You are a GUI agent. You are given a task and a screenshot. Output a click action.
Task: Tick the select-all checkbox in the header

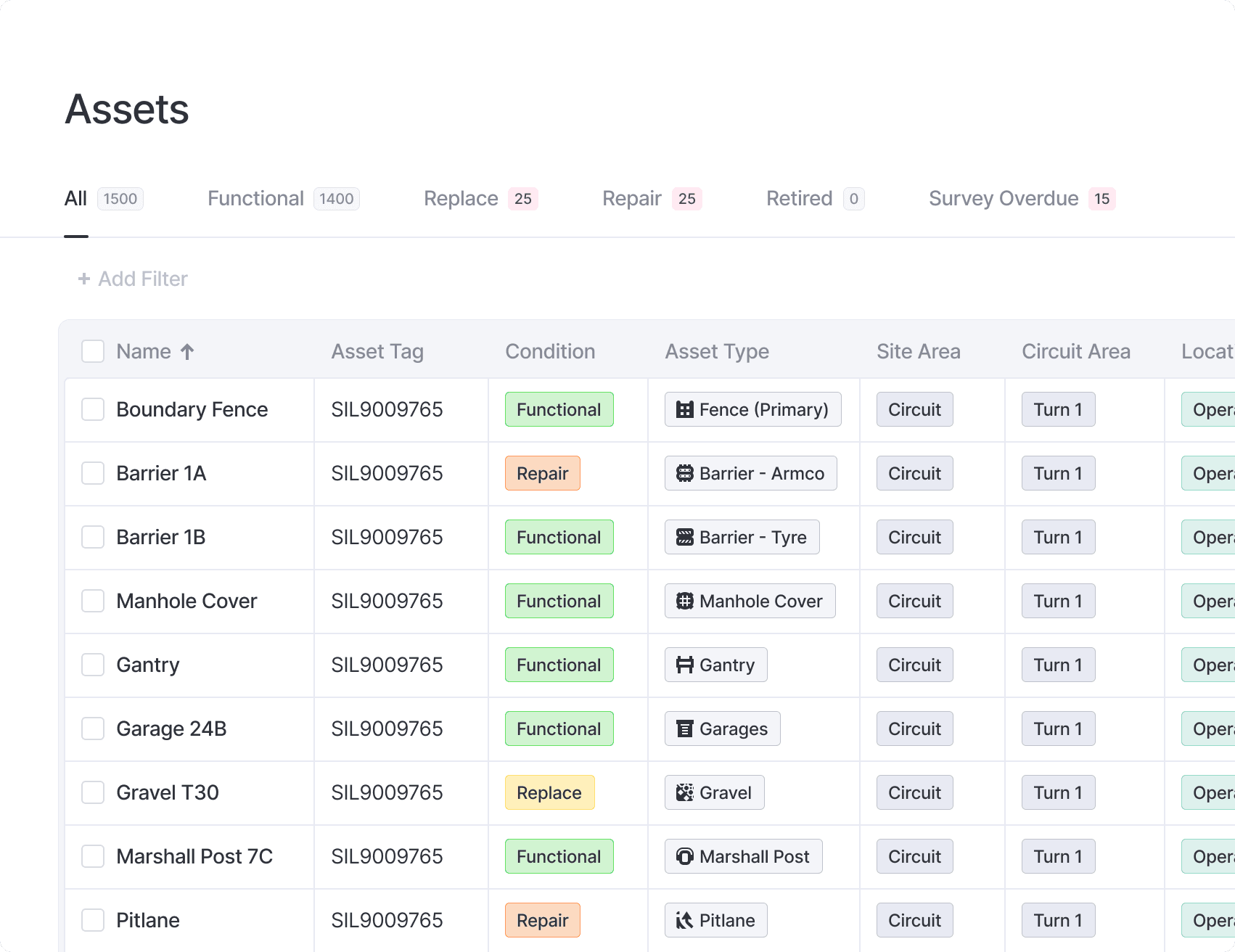[93, 351]
